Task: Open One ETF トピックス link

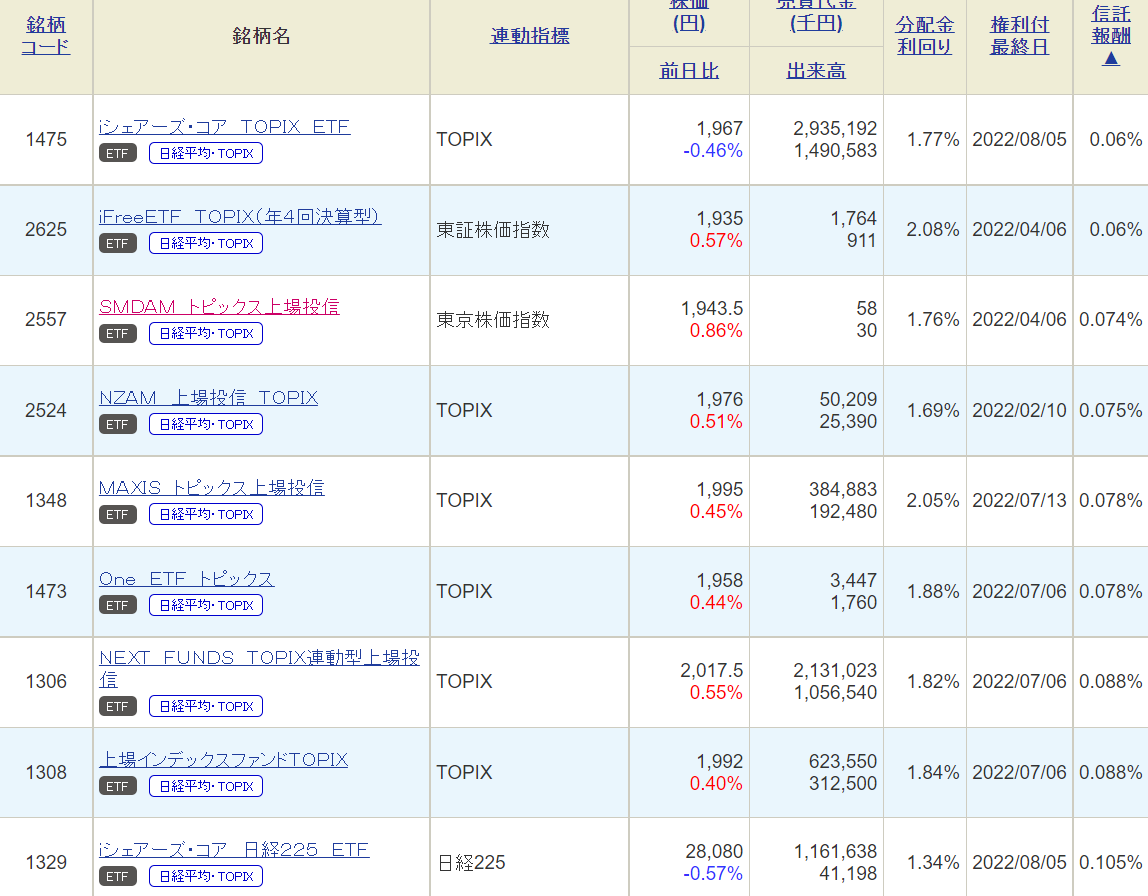Action: click(x=187, y=579)
